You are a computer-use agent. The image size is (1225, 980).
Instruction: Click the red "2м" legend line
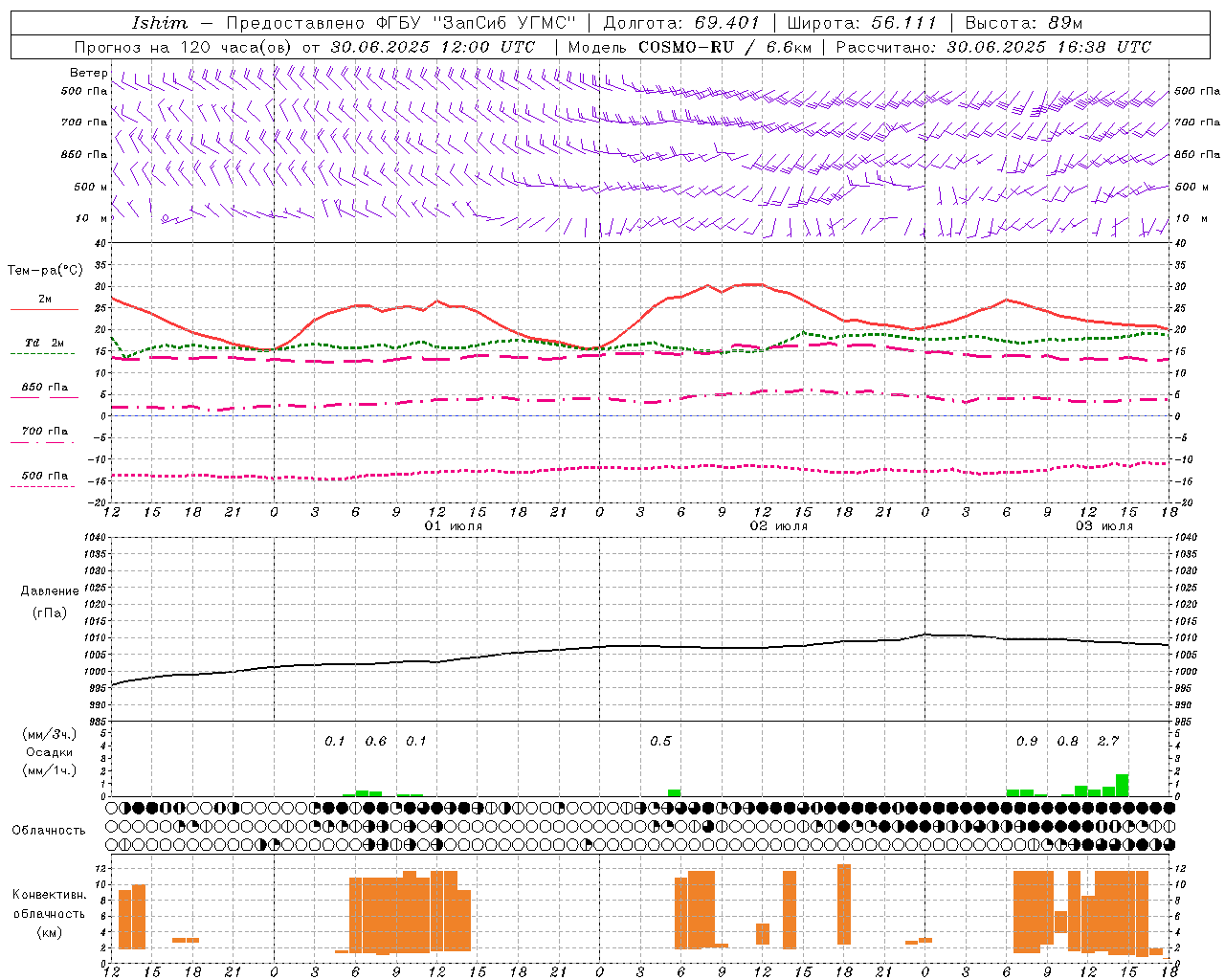(44, 308)
